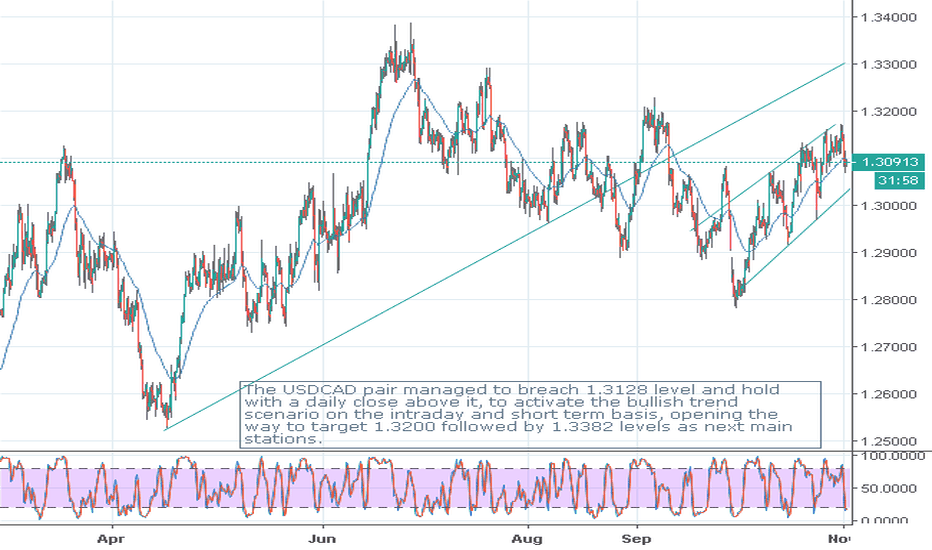The image size is (932, 550).
Task: Select the 1.32000 price axis label
Action: point(889,111)
